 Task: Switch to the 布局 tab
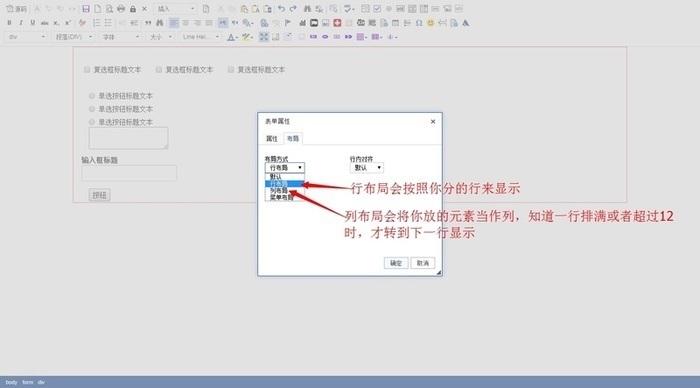(x=293, y=139)
